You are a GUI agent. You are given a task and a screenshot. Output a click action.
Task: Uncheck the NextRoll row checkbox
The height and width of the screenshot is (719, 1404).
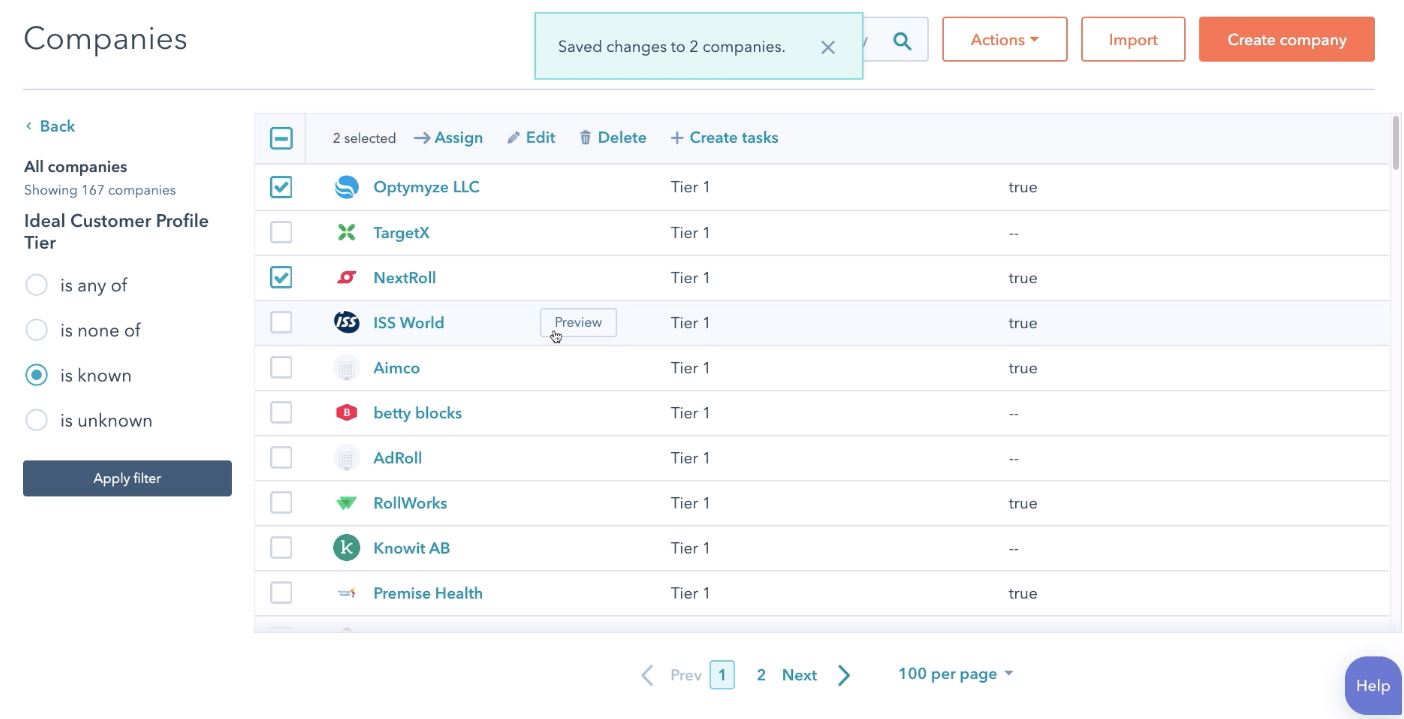point(281,277)
